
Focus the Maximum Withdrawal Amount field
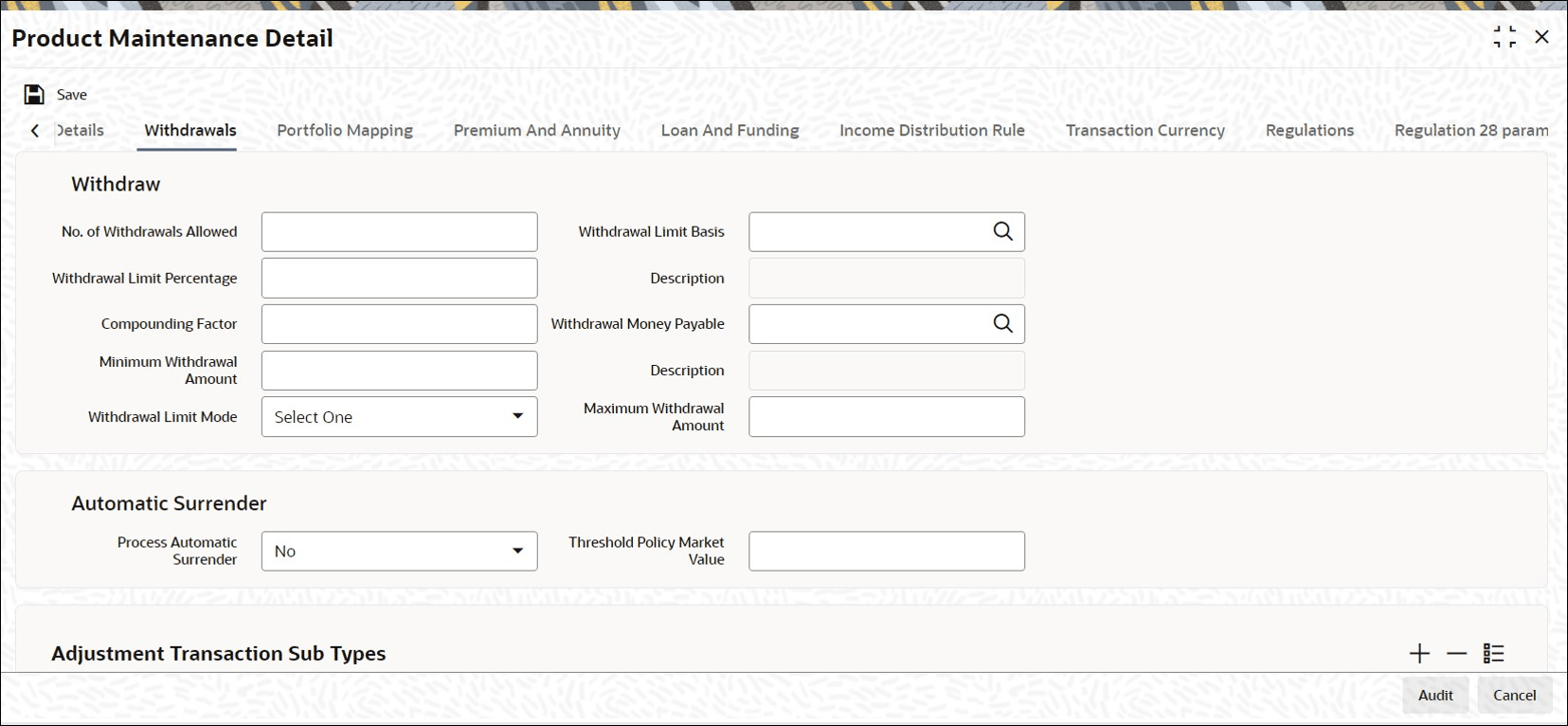pyautogui.click(x=887, y=417)
